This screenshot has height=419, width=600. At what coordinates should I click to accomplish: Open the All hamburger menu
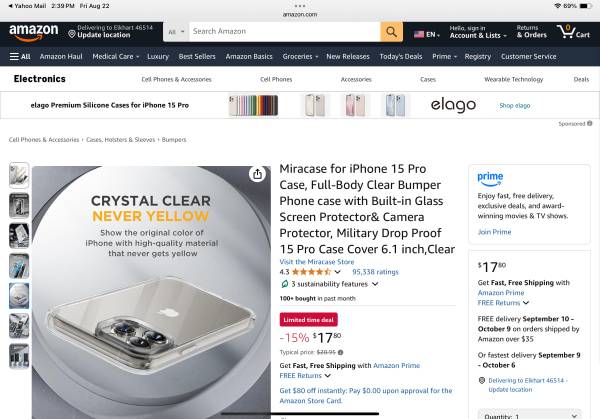[20, 56]
